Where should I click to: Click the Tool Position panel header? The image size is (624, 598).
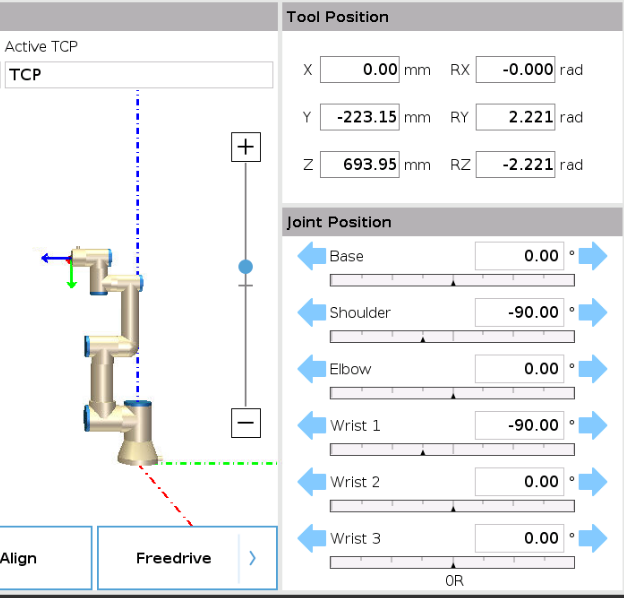[452, 17]
